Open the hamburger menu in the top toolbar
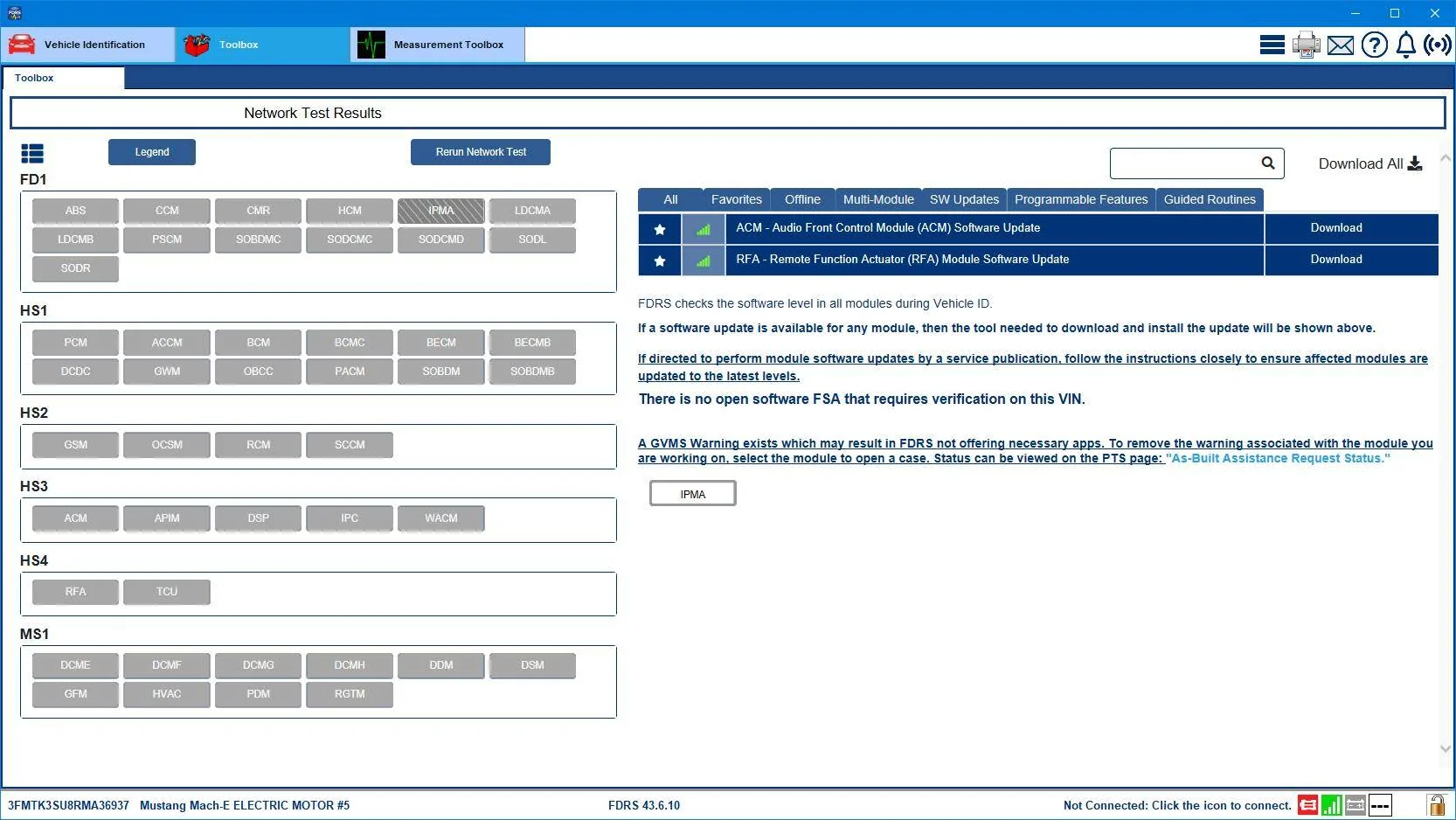 point(1272,45)
